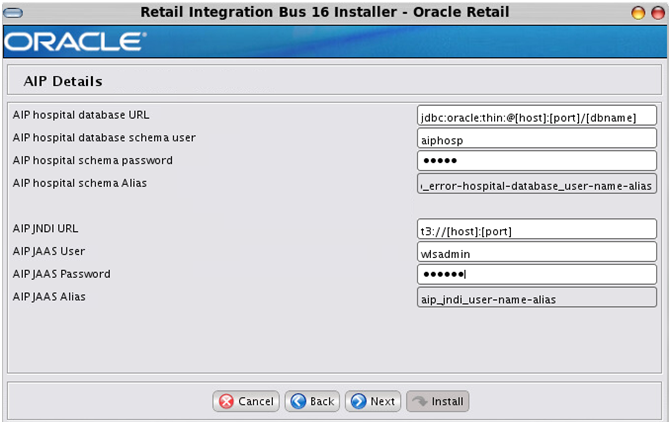This screenshot has height=424, width=671.
Task: Focus the AIP hospital database URL field
Action: (537, 116)
